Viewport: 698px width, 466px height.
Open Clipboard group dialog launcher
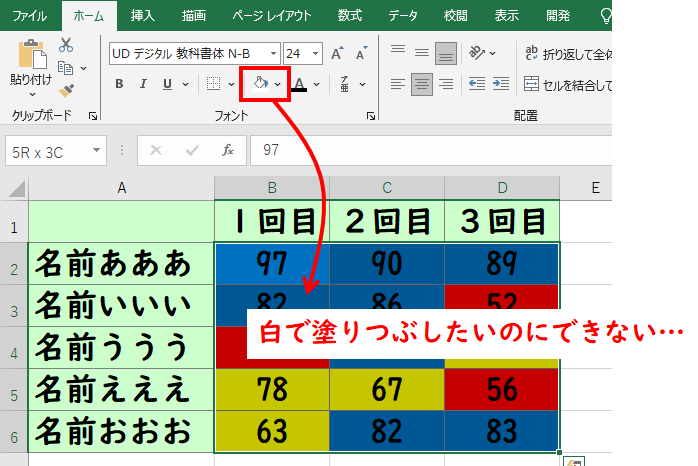point(93,116)
